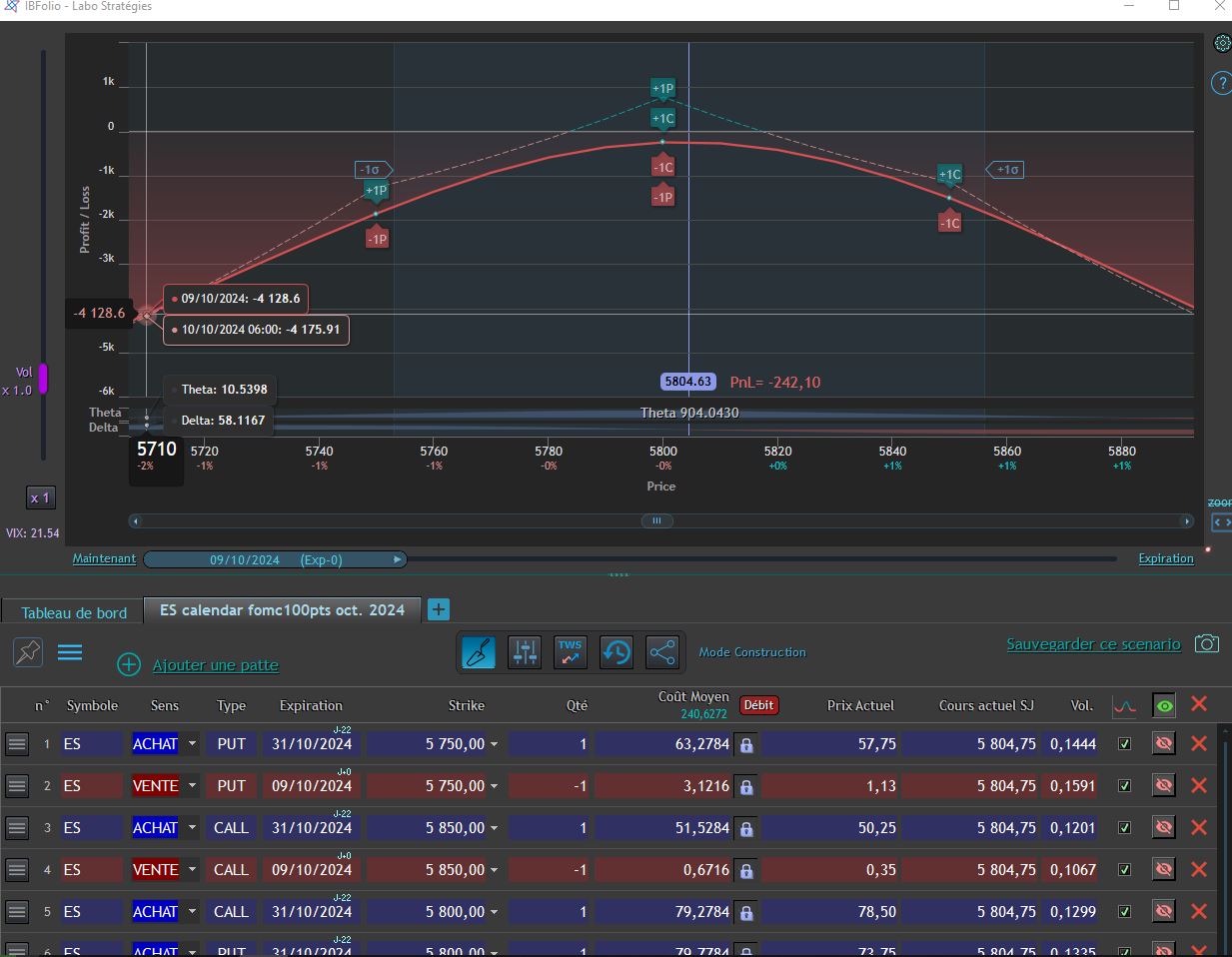Image resolution: width=1232 pixels, height=957 pixels.
Task: Toggle the green eye in table header
Action: [1164, 706]
